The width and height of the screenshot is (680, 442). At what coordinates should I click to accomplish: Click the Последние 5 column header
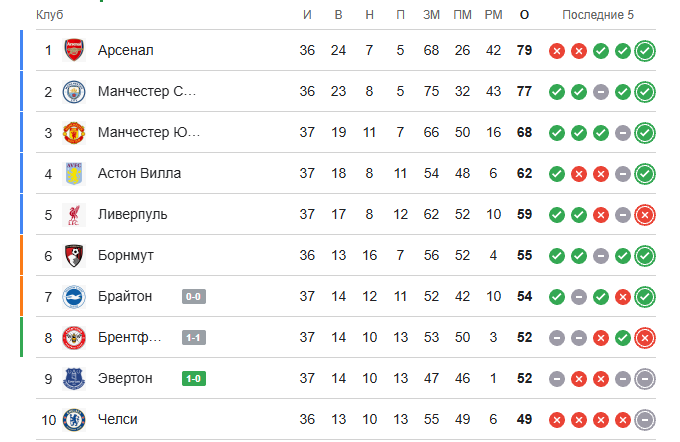pyautogui.click(x=598, y=15)
